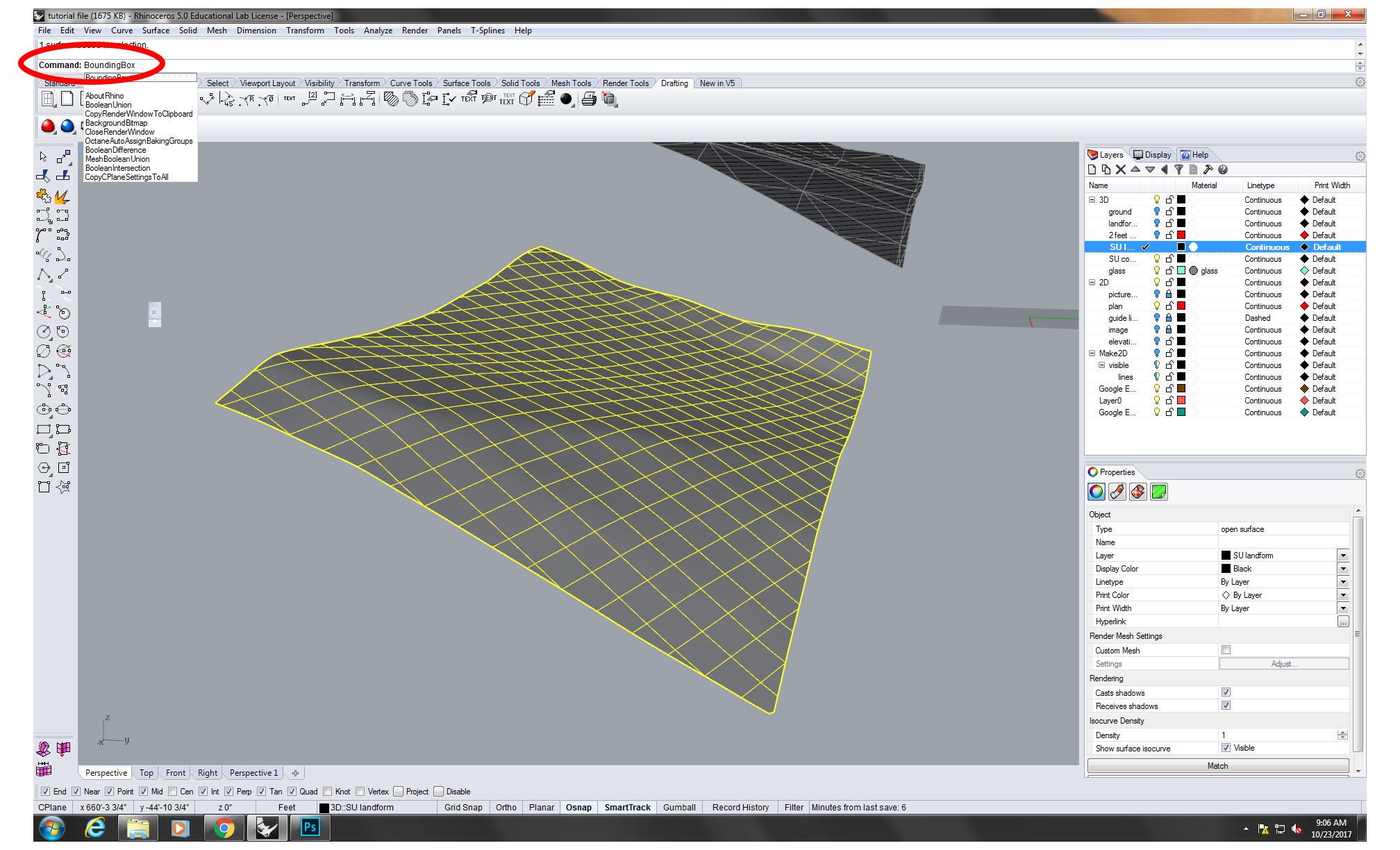Create a new layer in Layers panel
The image size is (1400, 850).
[1092, 169]
